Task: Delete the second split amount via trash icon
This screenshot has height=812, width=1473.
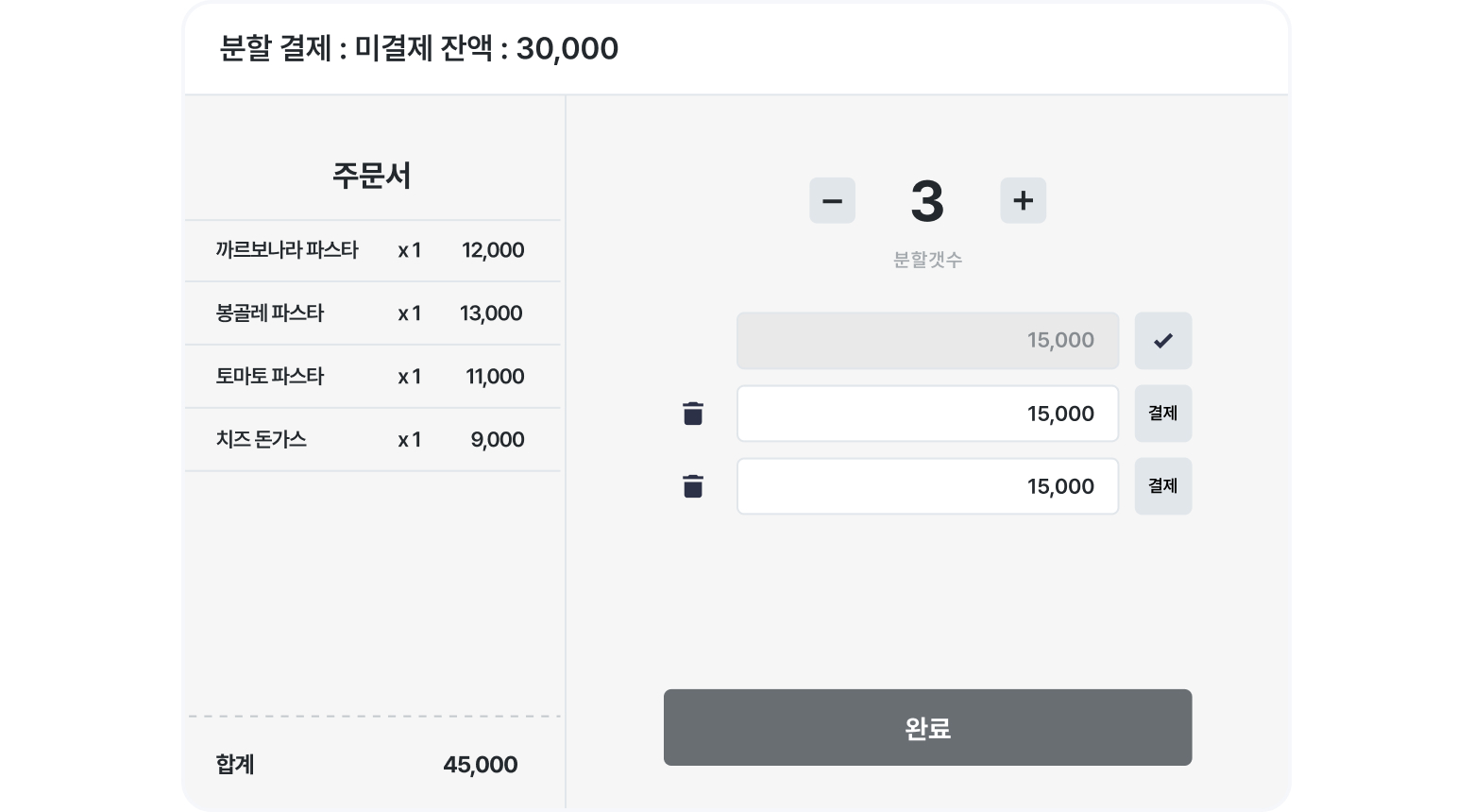Action: (693, 414)
